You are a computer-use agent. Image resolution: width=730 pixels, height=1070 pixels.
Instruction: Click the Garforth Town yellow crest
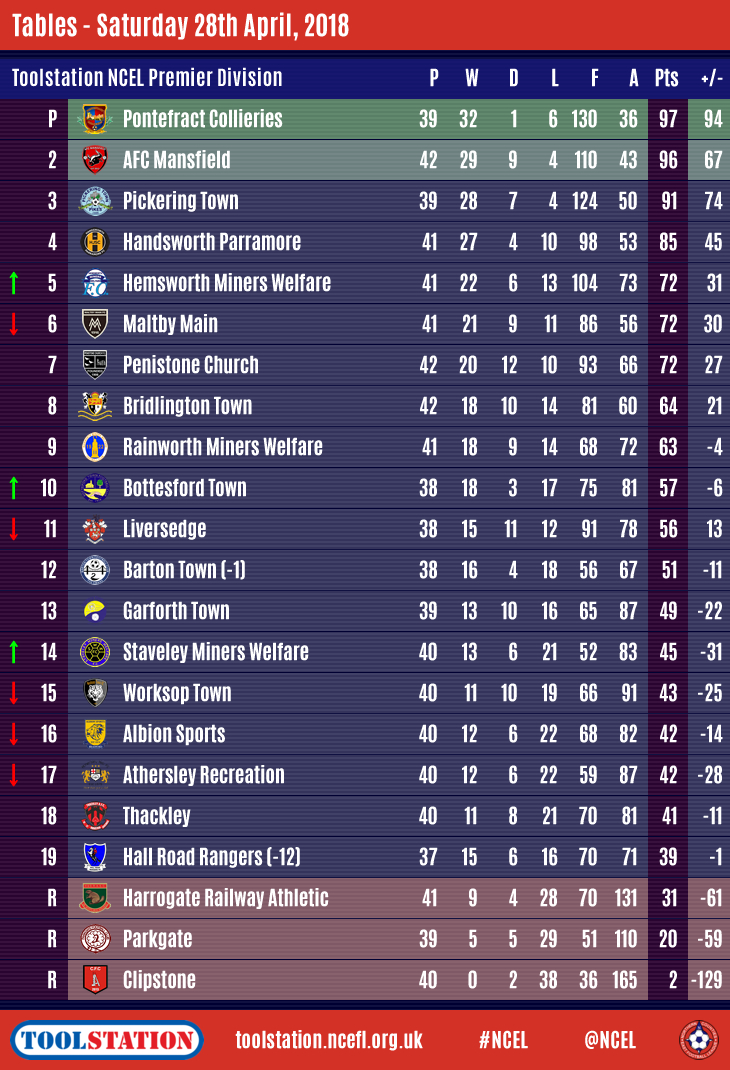pos(95,611)
